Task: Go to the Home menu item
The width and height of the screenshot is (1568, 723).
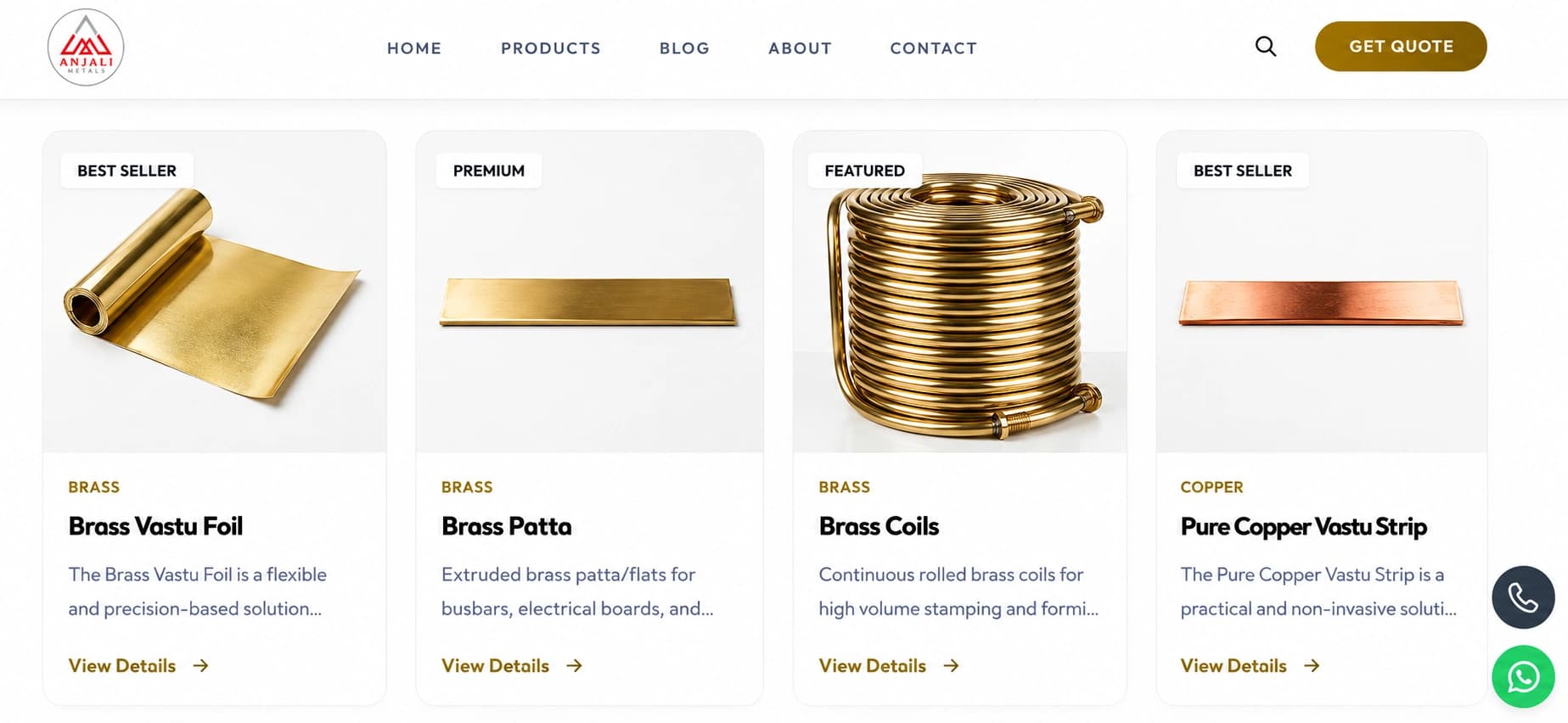Action: 414,48
